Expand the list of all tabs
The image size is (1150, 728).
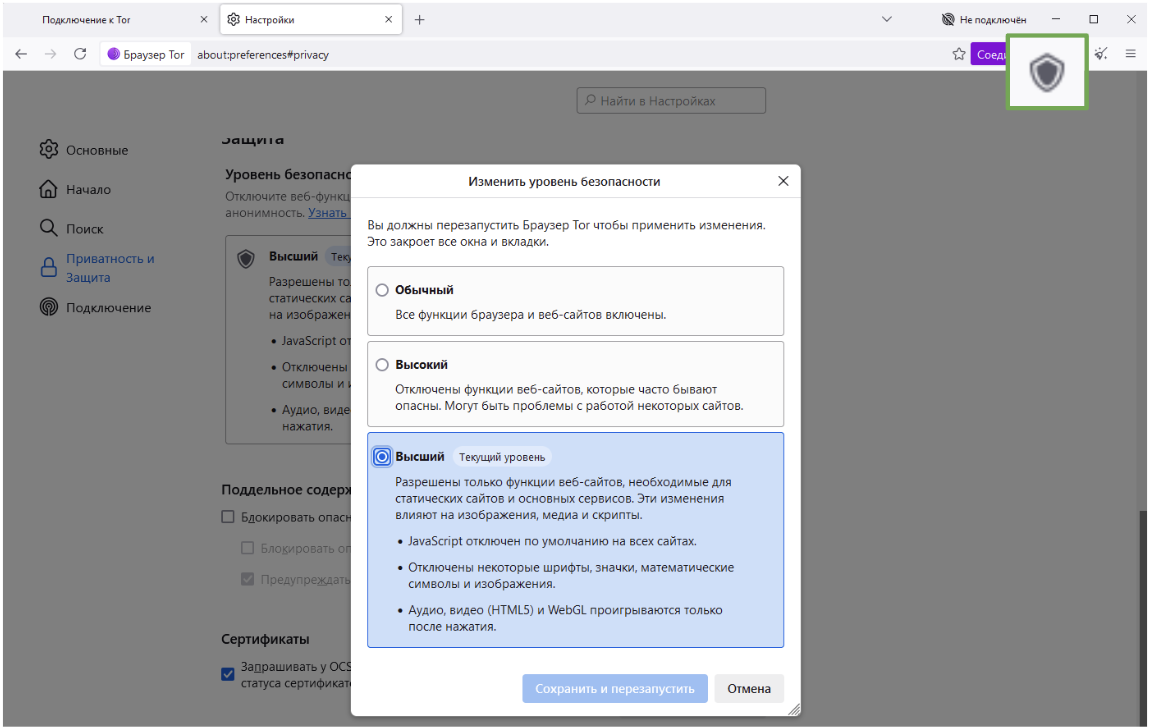point(886,19)
